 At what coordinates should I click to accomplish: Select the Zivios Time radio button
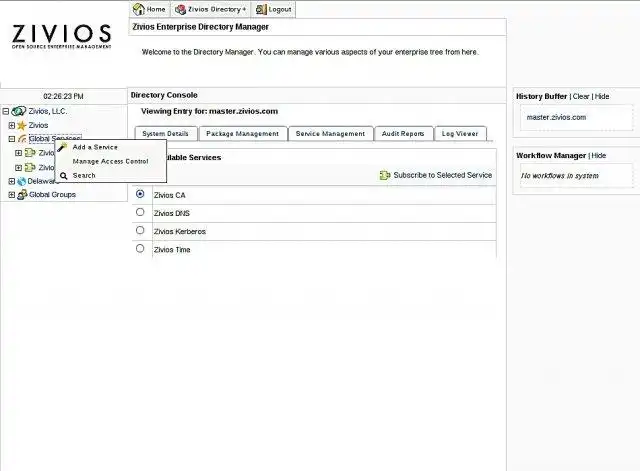pos(140,248)
